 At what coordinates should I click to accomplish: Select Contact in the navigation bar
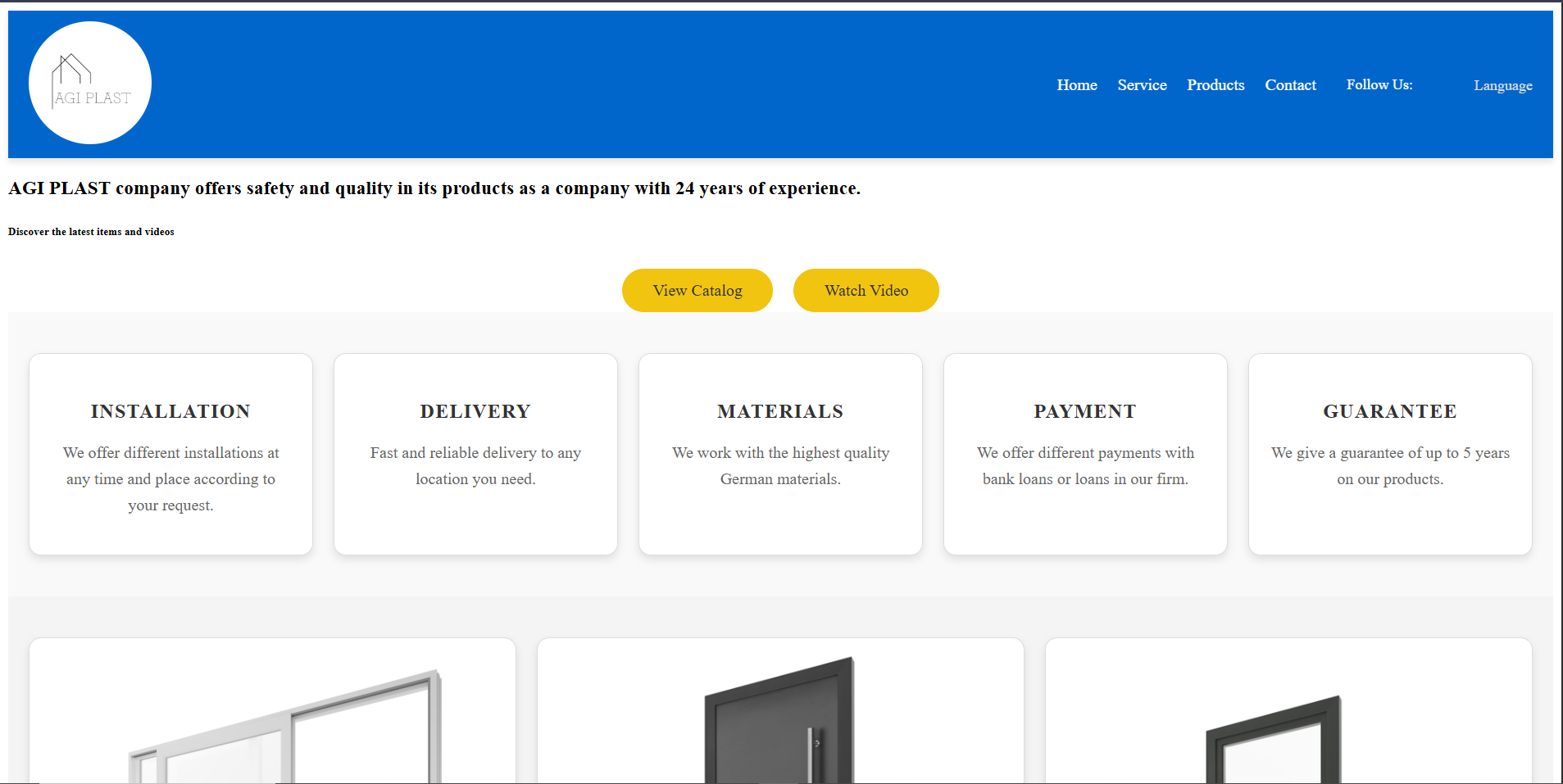tap(1290, 85)
